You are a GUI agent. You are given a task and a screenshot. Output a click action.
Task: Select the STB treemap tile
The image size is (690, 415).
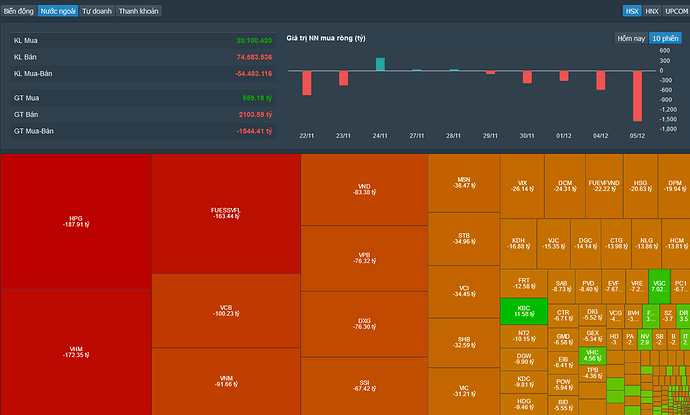click(464, 239)
